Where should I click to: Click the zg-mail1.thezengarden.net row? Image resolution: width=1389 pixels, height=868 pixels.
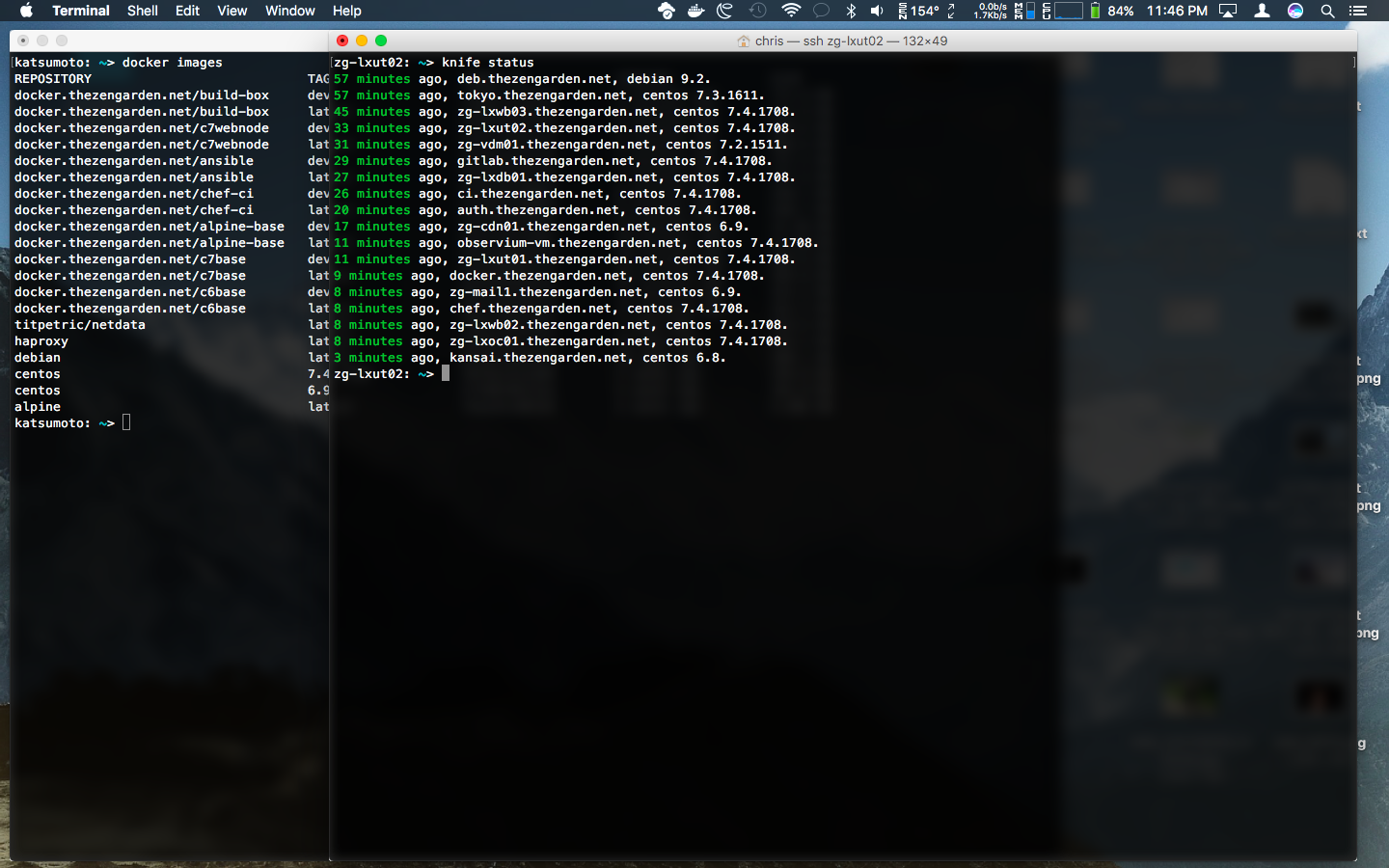(x=537, y=292)
